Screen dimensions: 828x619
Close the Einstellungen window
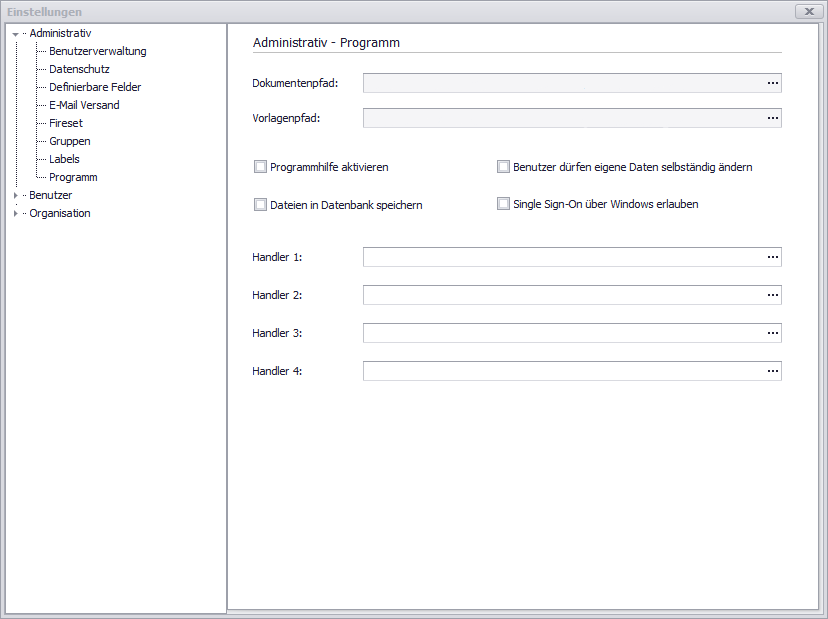point(808,11)
